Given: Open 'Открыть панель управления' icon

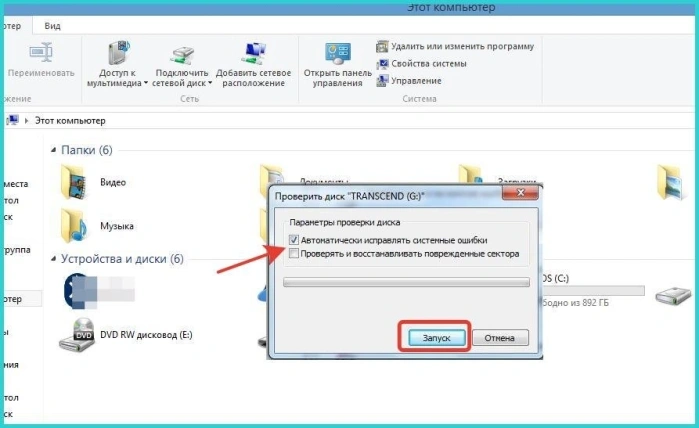Looking at the screenshot, I should pos(337,54).
